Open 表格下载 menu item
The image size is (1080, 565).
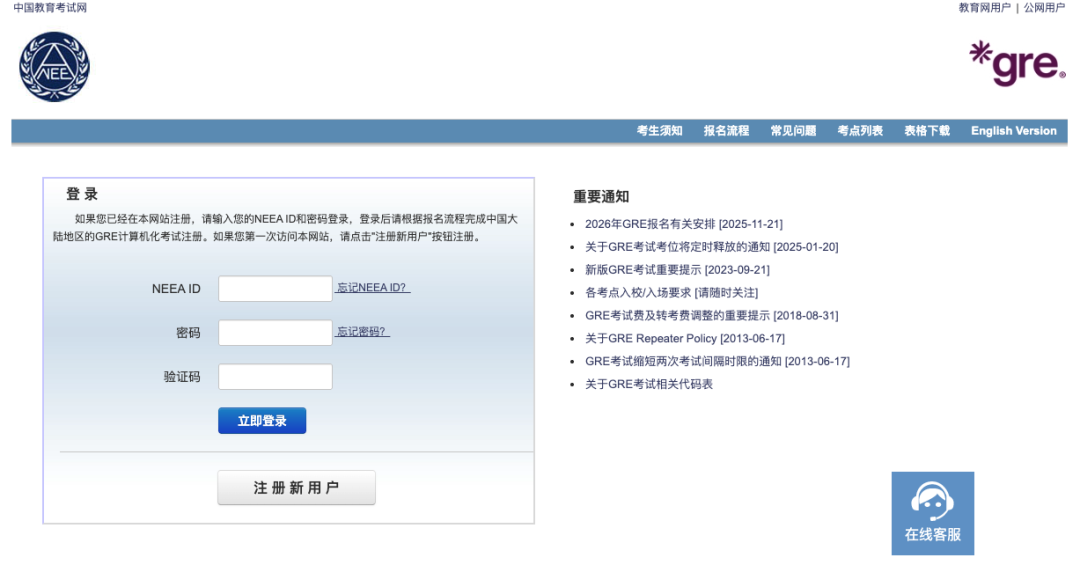[x=926, y=131]
